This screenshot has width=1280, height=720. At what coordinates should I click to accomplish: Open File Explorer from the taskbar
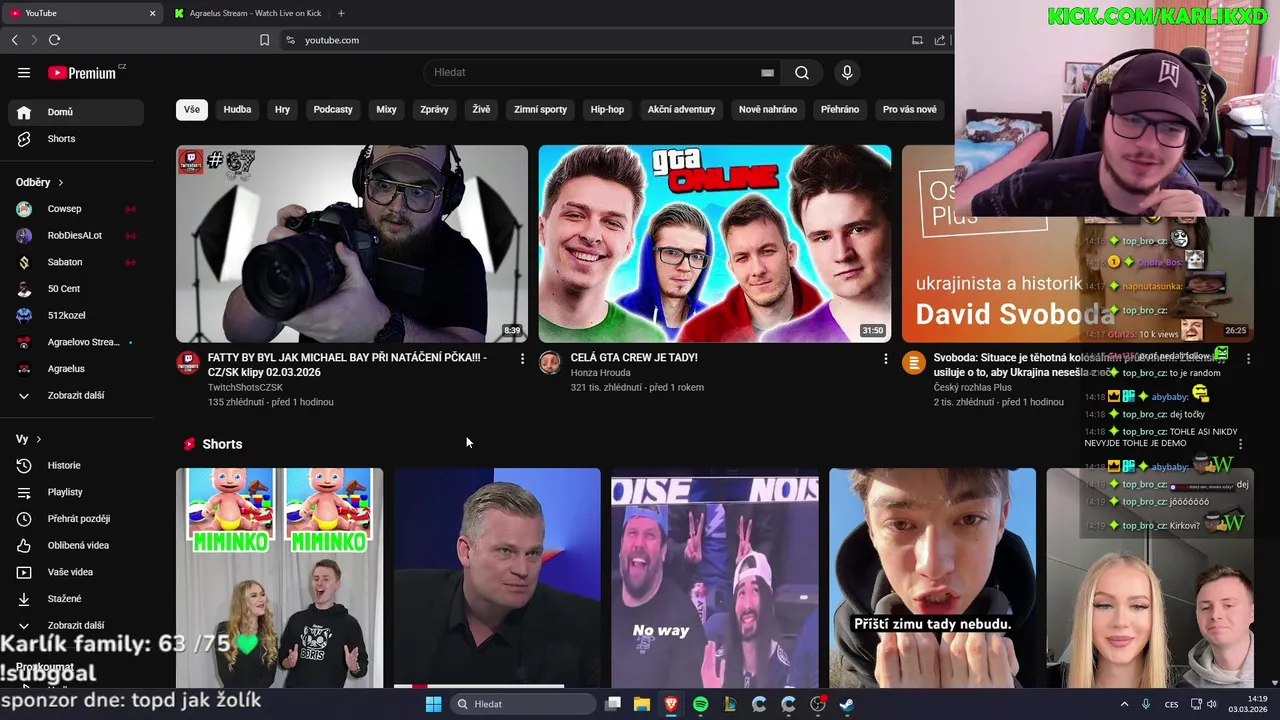tap(642, 704)
